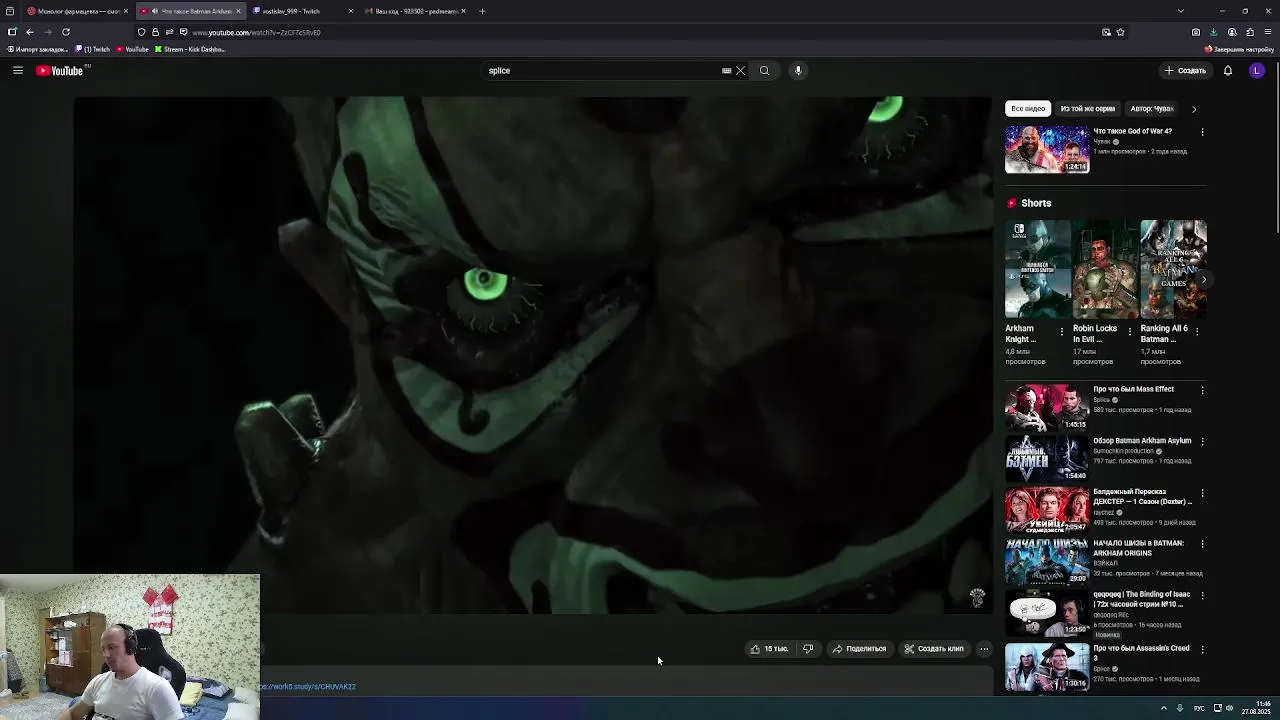The height and width of the screenshot is (720, 1280).
Task: Open options for Балдежный Пересказ ДЕКСТЕР
Action: click(x=1202, y=493)
